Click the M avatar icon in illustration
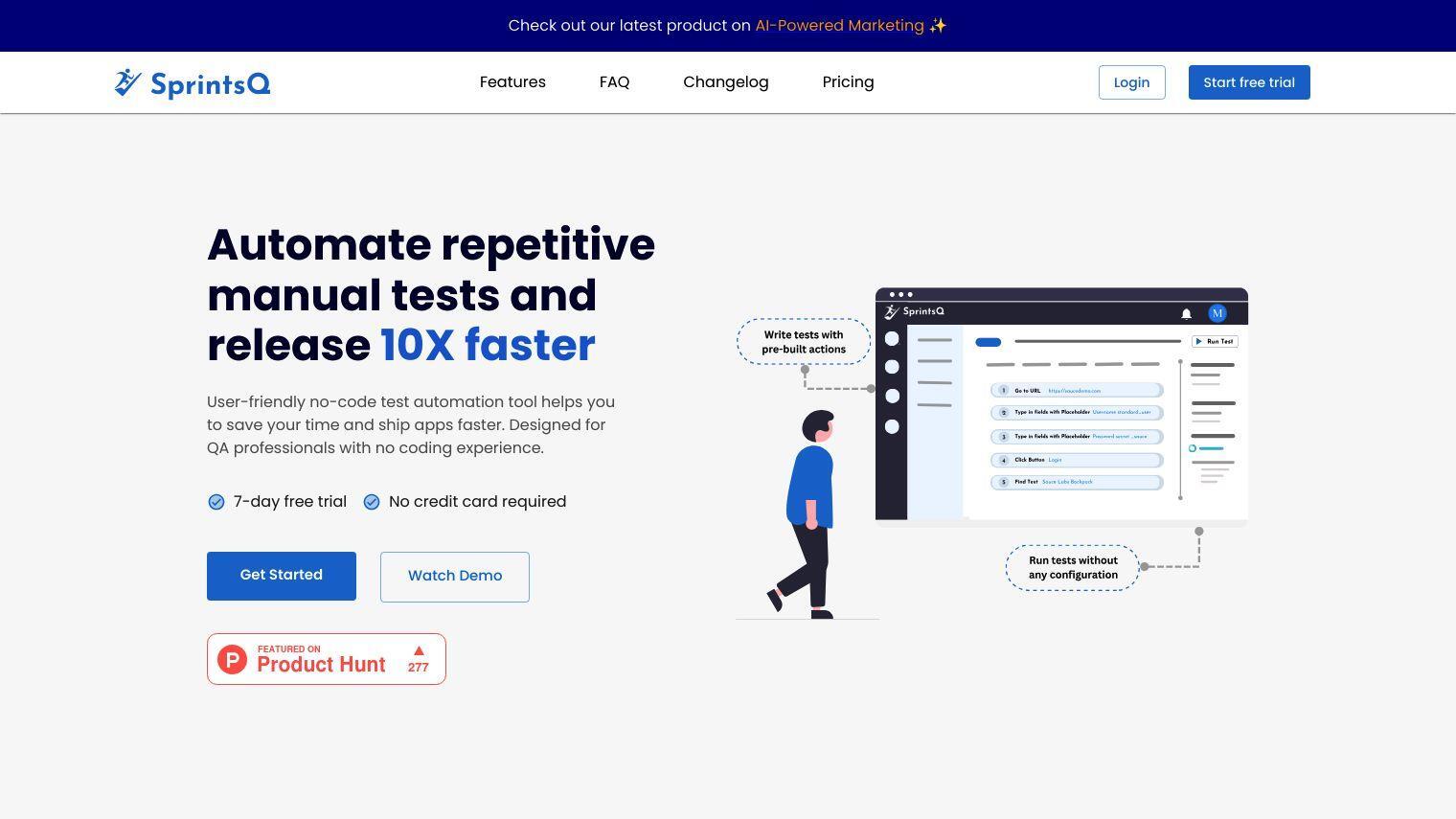The height and width of the screenshot is (819, 1456). coord(1217,313)
